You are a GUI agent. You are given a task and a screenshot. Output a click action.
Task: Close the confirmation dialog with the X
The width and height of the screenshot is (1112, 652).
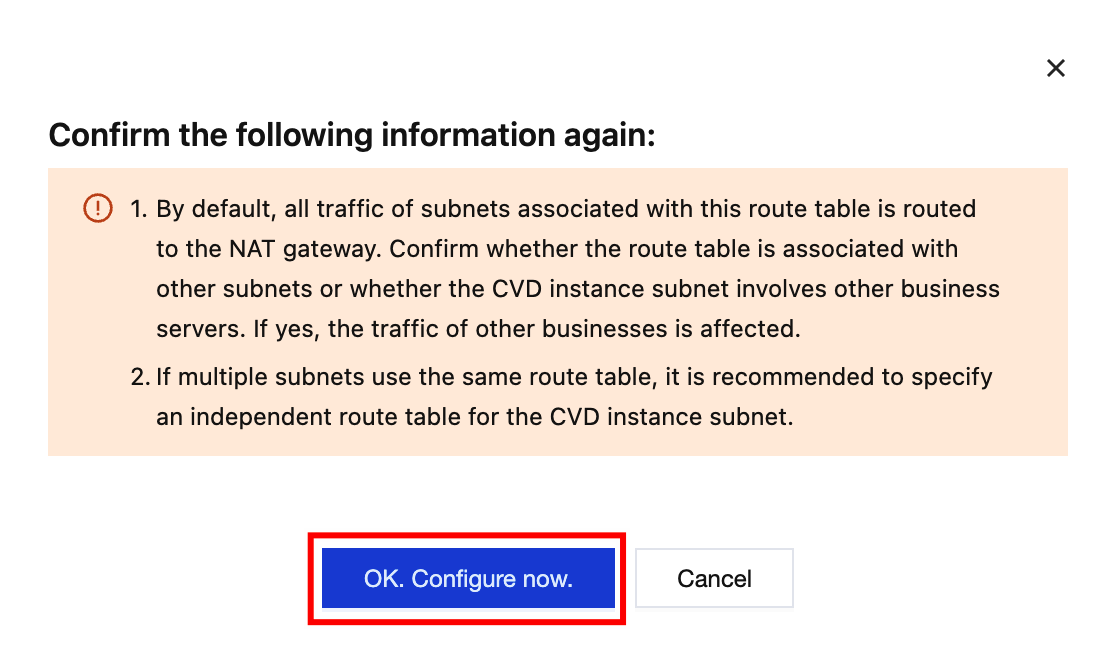(1055, 68)
